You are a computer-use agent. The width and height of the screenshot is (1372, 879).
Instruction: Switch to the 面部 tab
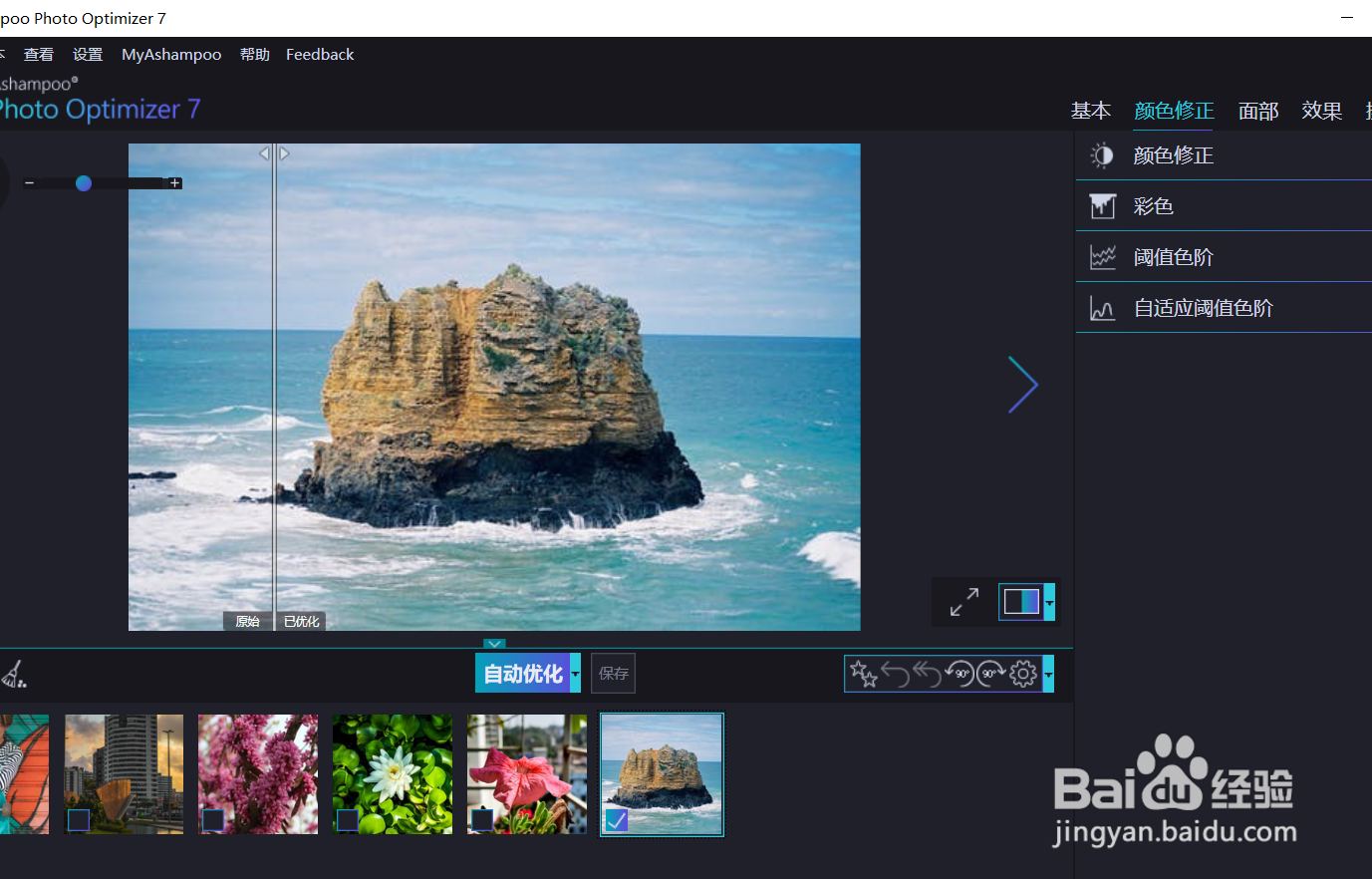click(1258, 111)
